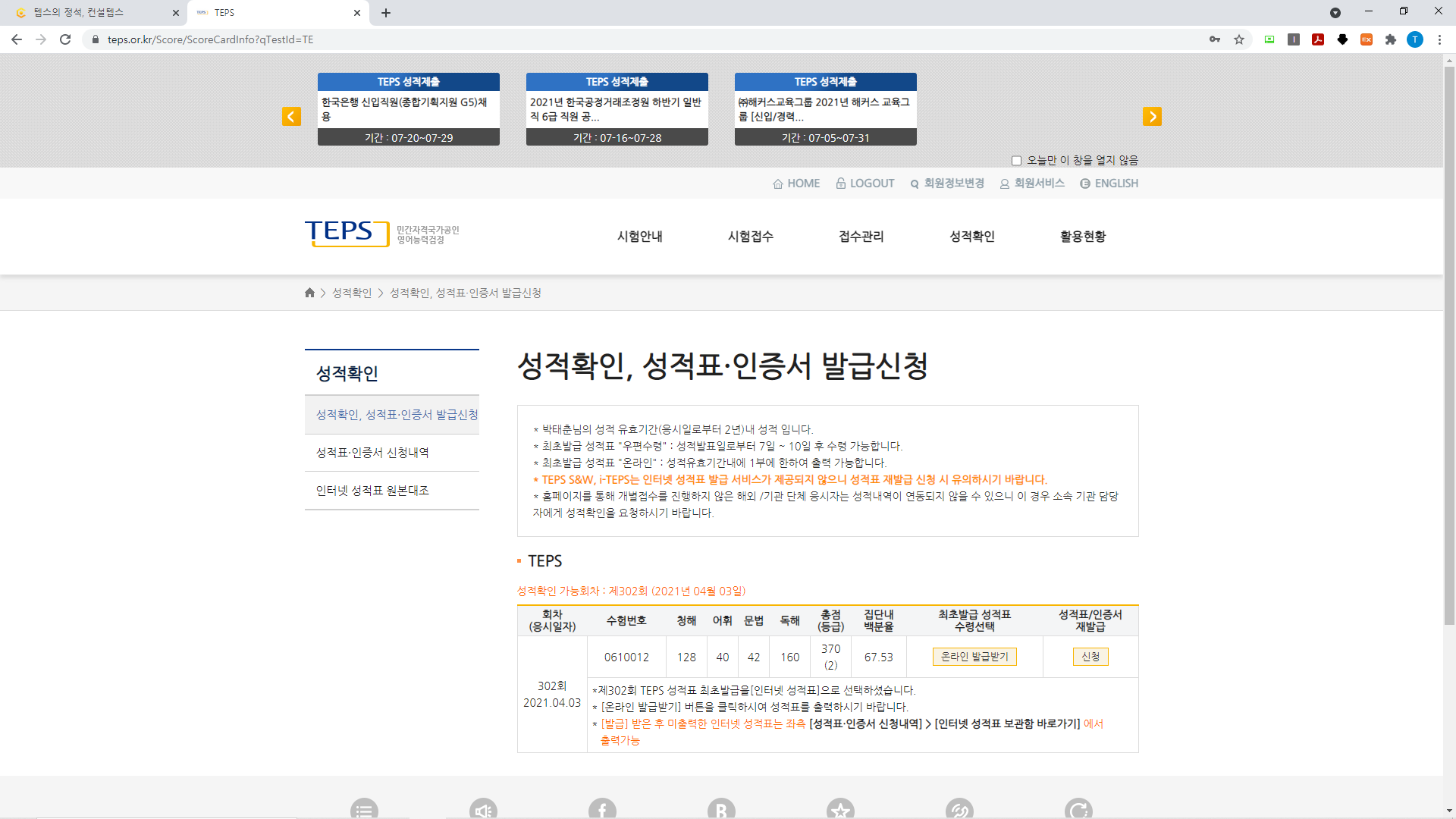Open the browser extensions puzzle icon
This screenshot has width=1456, height=819.
click(x=1391, y=39)
